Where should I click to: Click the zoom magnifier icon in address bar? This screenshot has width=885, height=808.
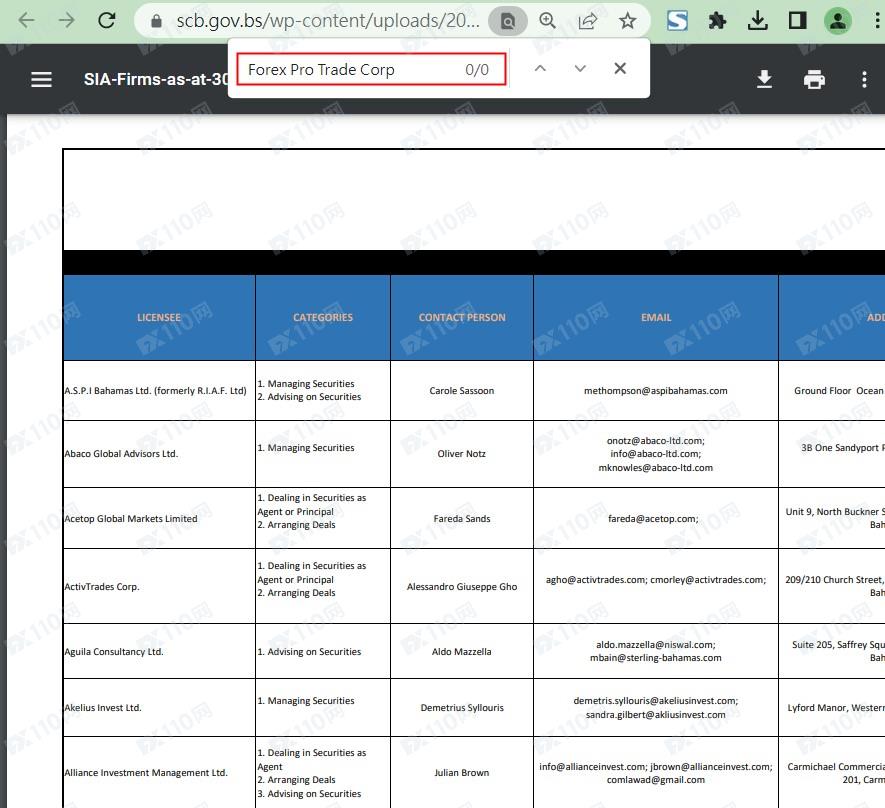pyautogui.click(x=547, y=20)
